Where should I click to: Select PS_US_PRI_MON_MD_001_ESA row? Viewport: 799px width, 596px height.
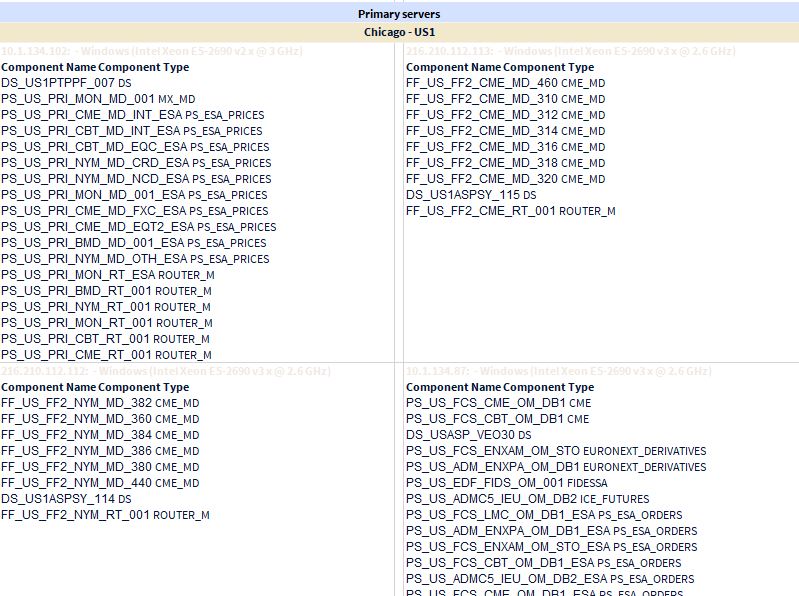click(134, 195)
